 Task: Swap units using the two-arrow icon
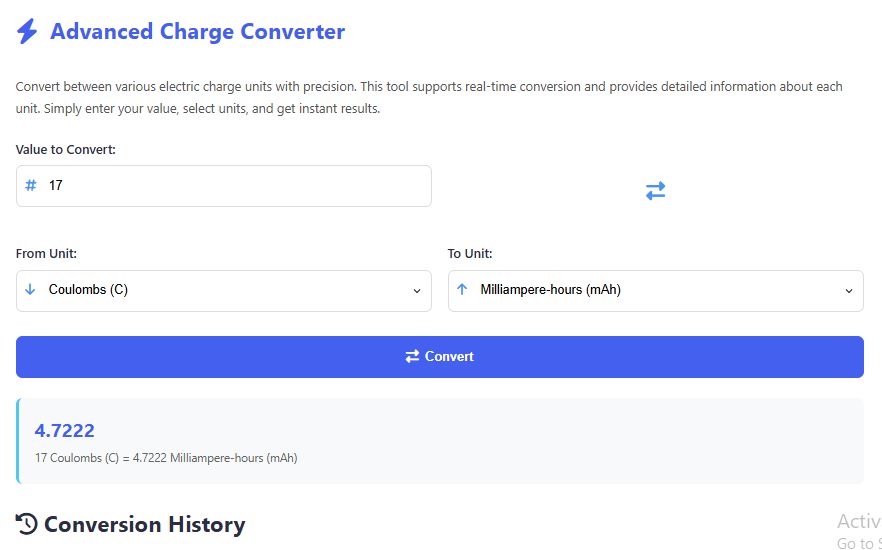point(655,190)
